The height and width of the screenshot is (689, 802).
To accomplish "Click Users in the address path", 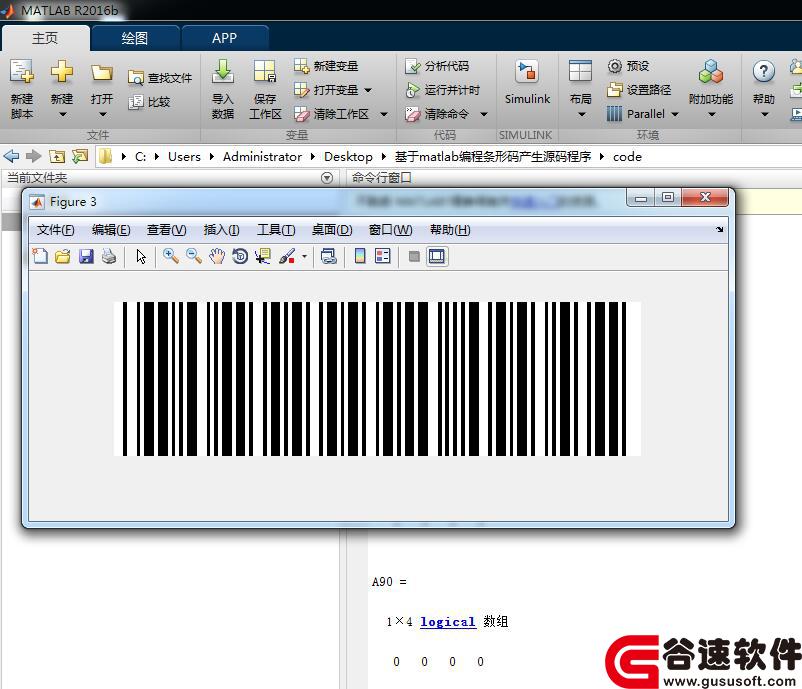I will 184,157.
